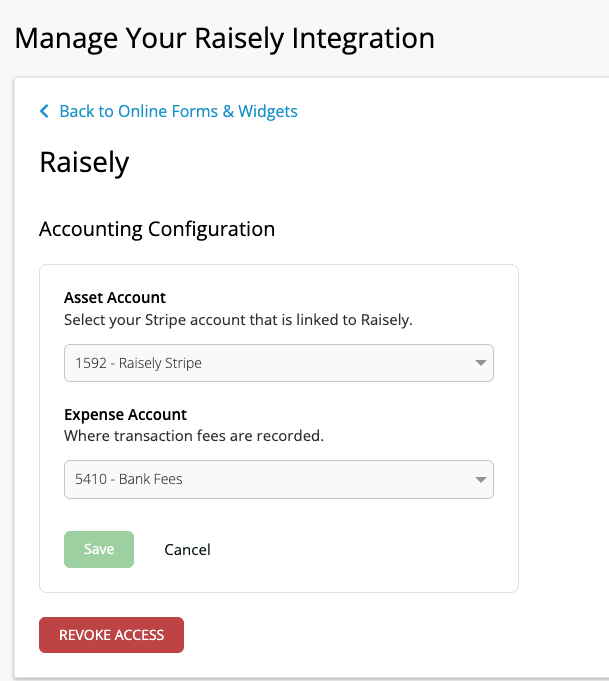Click the Expense Account dropdown arrow
This screenshot has width=609, height=681.
tap(480, 479)
